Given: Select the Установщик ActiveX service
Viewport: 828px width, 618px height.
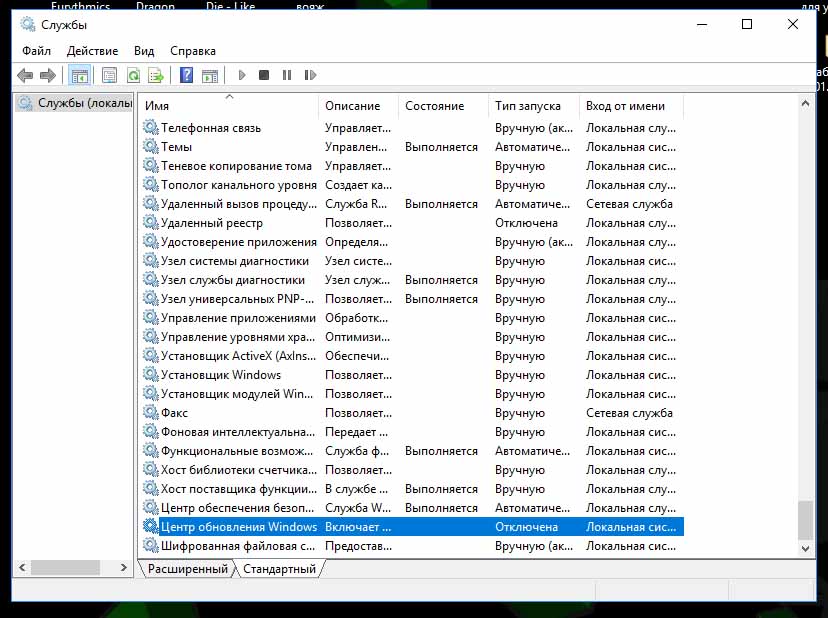Looking at the screenshot, I should [x=413, y=356].
